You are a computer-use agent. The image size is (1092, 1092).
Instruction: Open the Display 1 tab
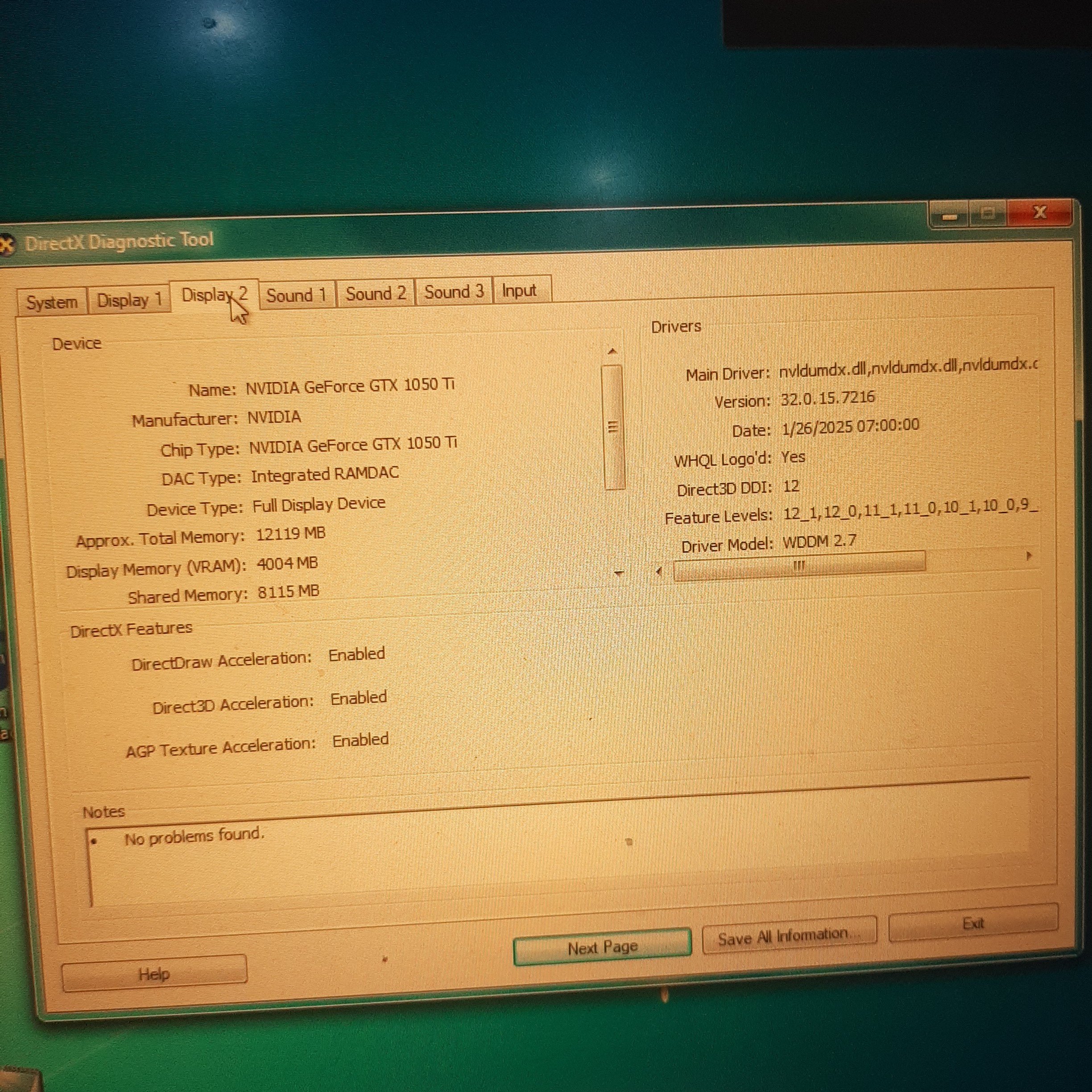pyautogui.click(x=129, y=300)
